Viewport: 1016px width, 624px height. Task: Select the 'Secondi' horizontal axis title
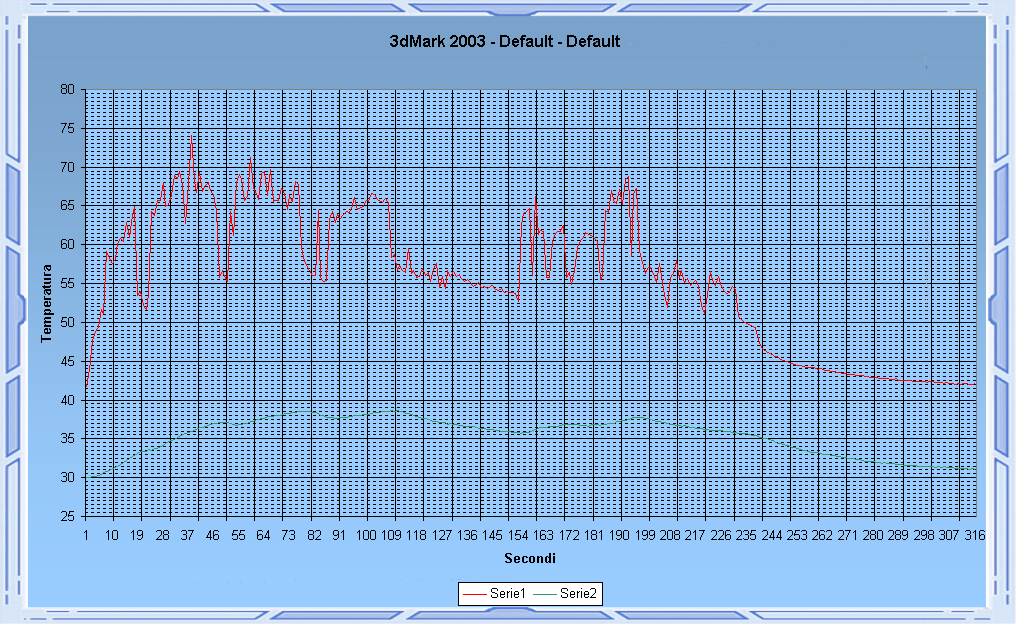530,558
